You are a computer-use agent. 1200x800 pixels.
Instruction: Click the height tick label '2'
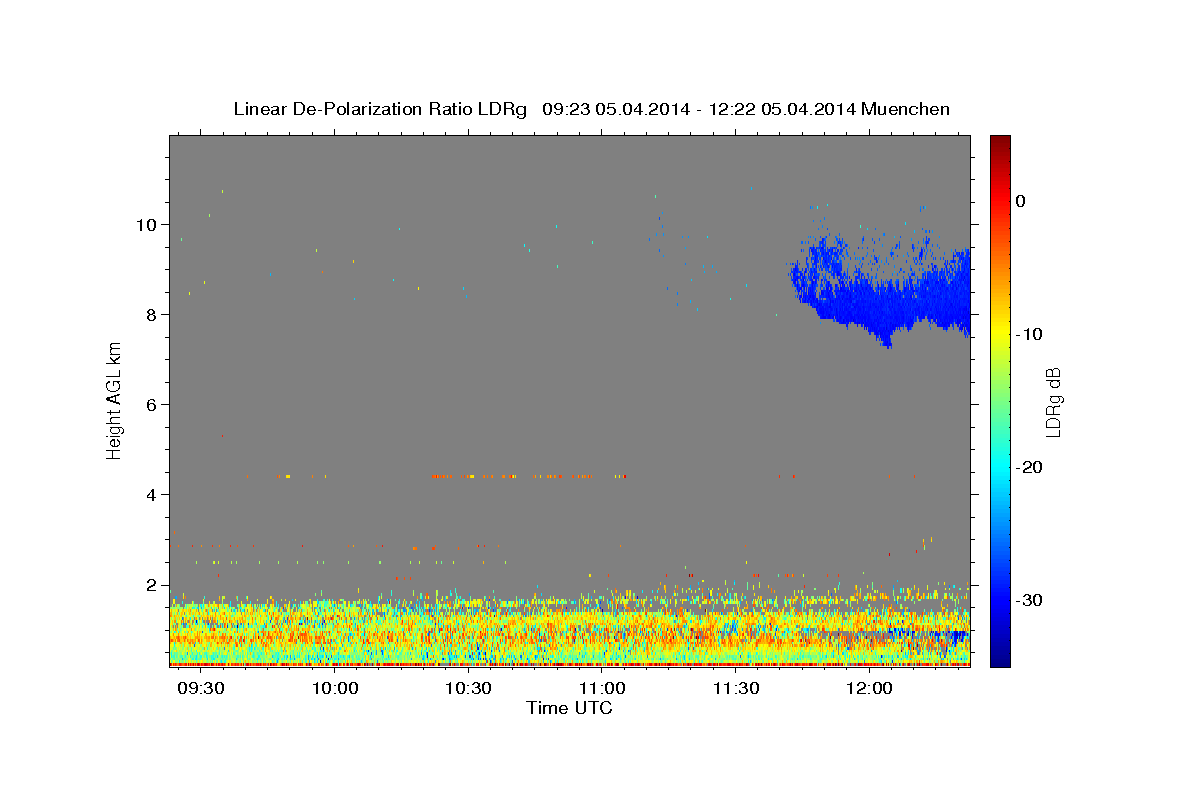(x=151, y=584)
